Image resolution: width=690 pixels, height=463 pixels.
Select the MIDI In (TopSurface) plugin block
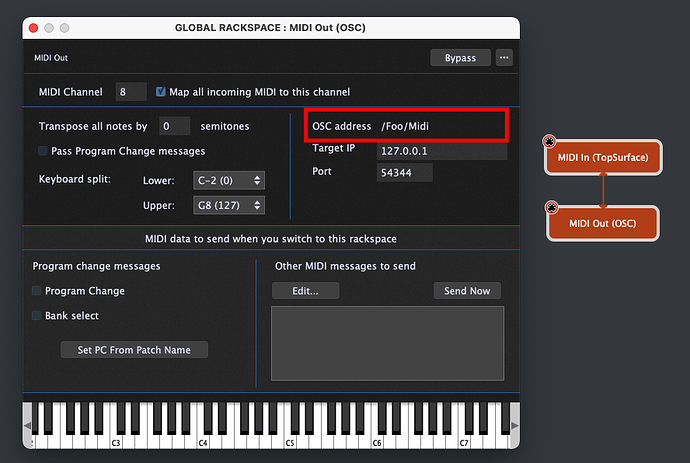603,158
